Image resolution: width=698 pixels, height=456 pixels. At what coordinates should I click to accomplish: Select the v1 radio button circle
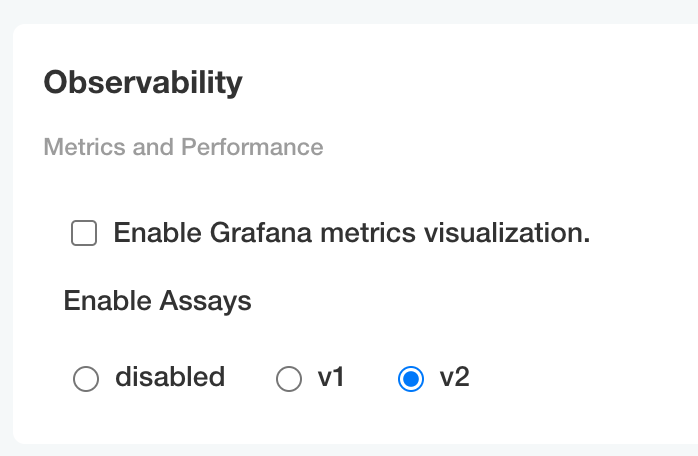(288, 379)
